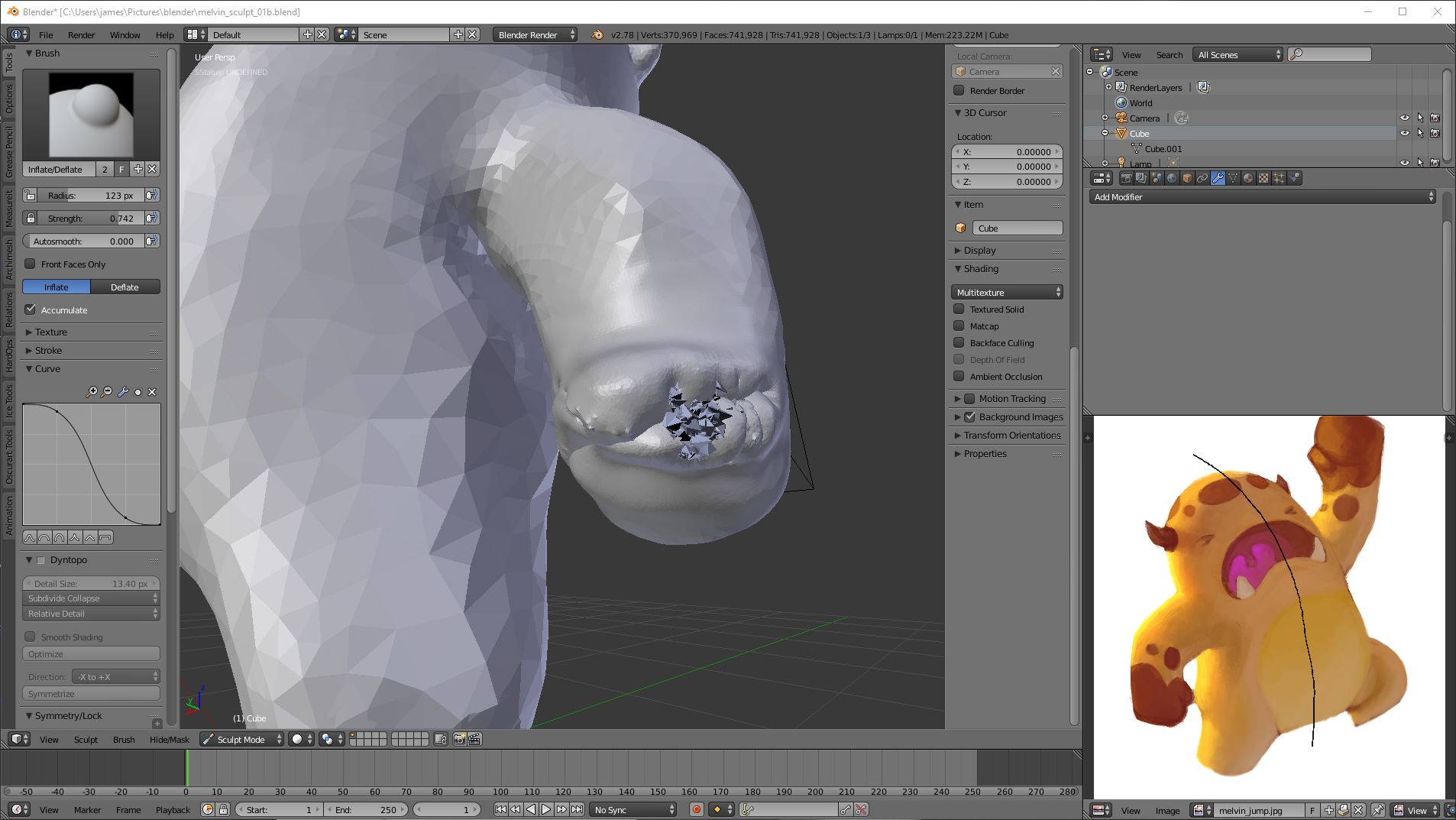The width and height of the screenshot is (1456, 820).
Task: Play the animation forward
Action: pyautogui.click(x=546, y=809)
